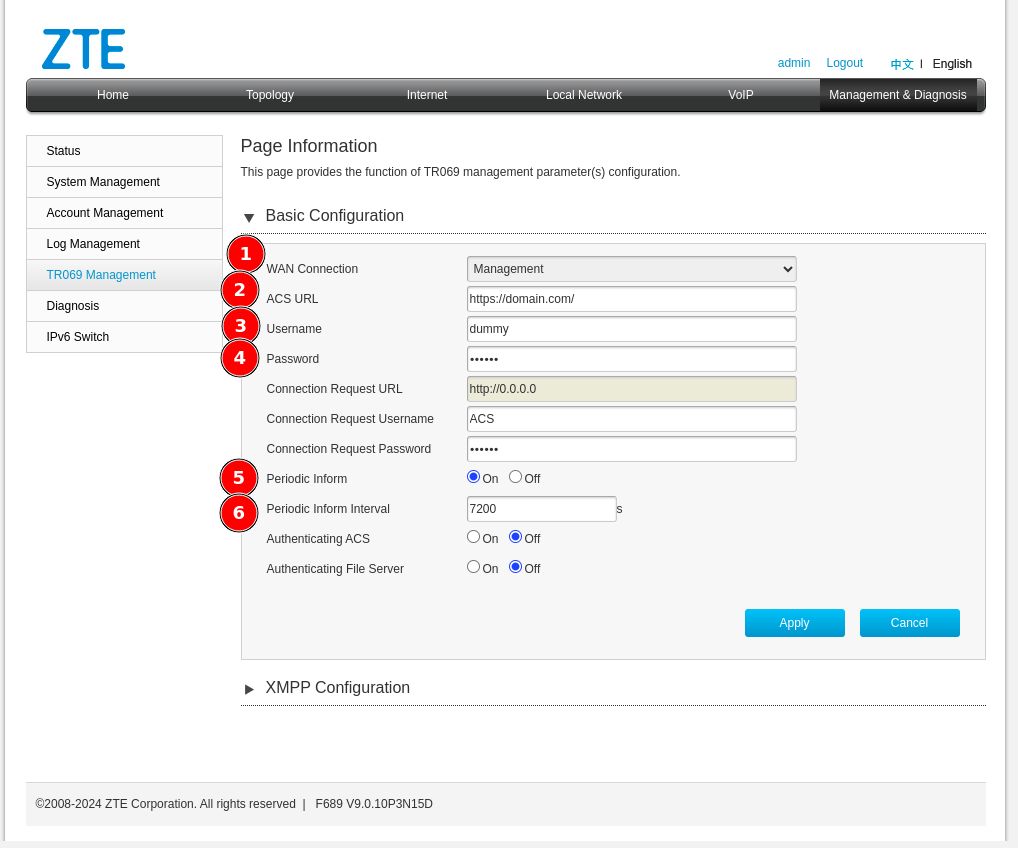Image resolution: width=1018 pixels, height=848 pixels.
Task: Open the Internet menu tab
Action: (426, 95)
